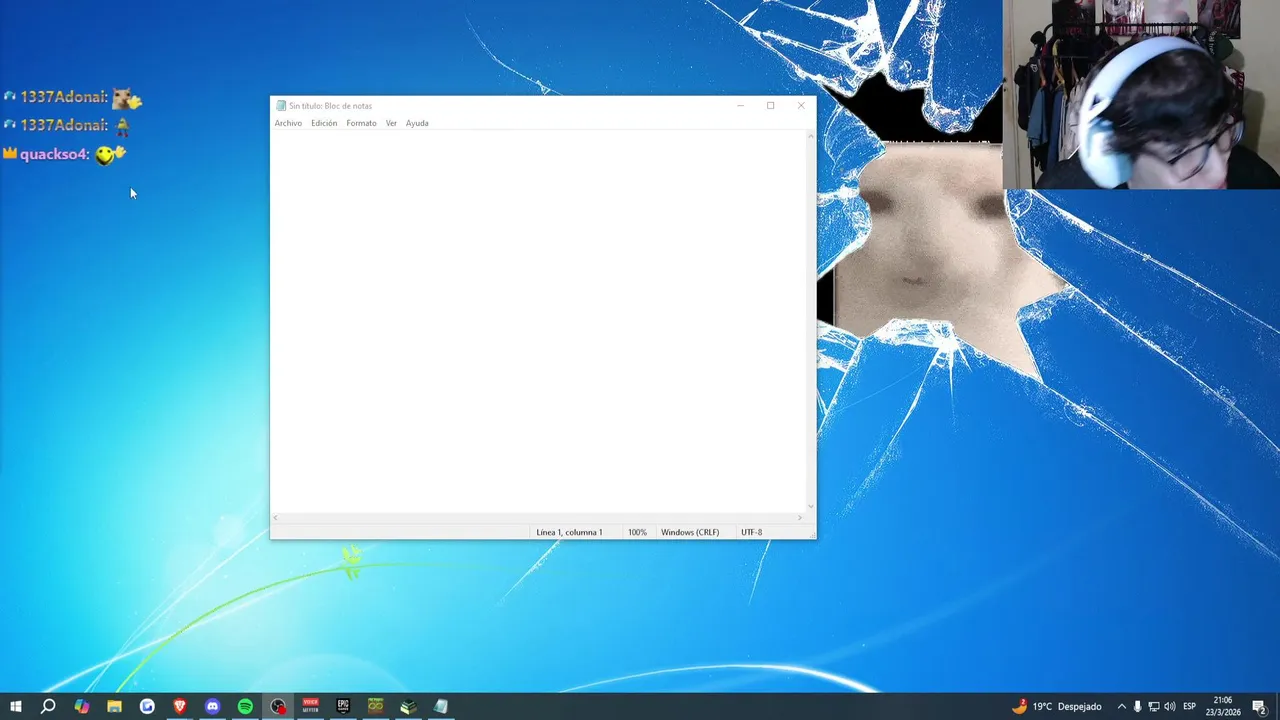The height and width of the screenshot is (720, 1280).
Task: Open the Ver menu
Action: (391, 123)
